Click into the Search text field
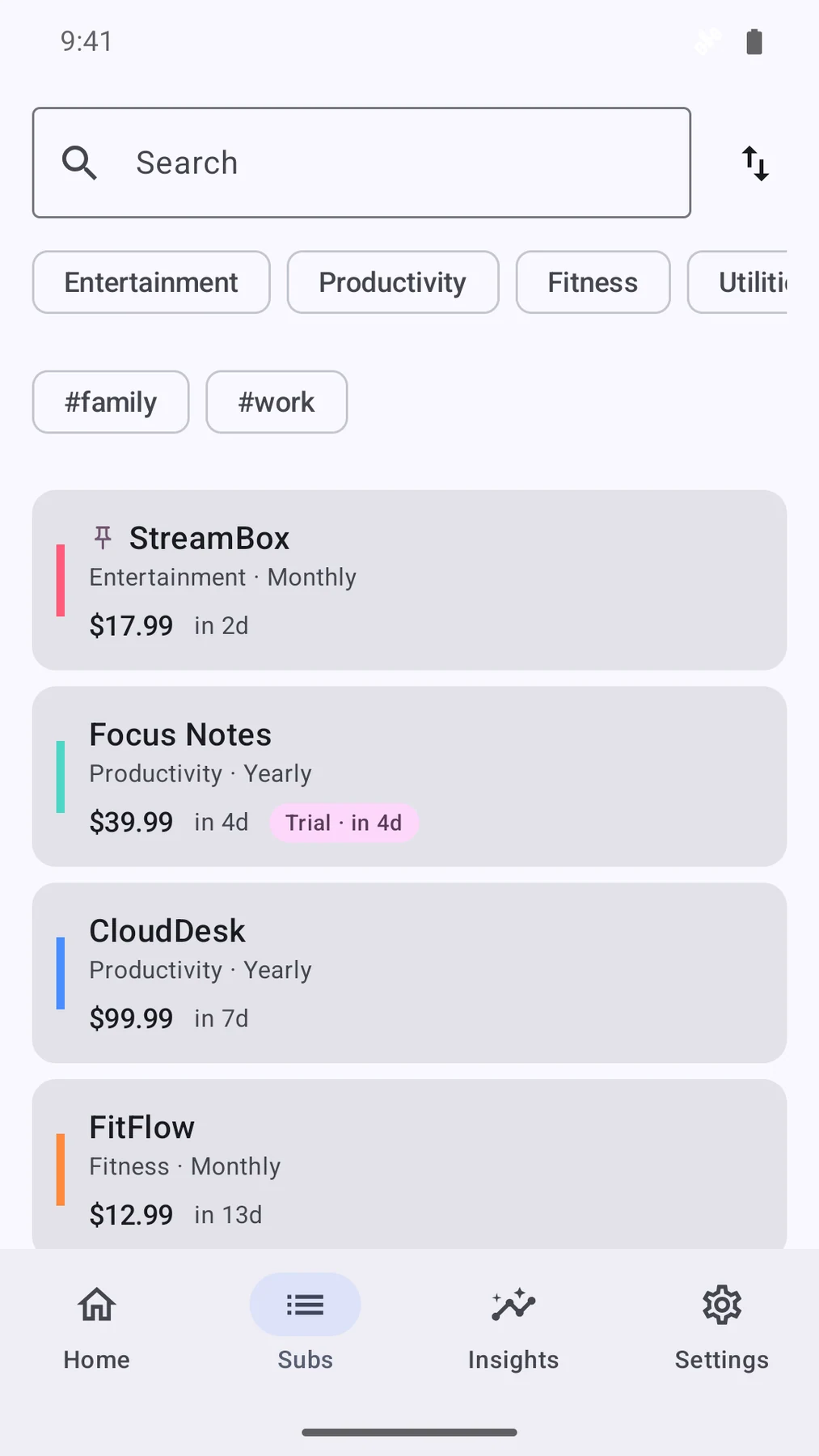Image resolution: width=819 pixels, height=1456 pixels. pyautogui.click(x=361, y=163)
